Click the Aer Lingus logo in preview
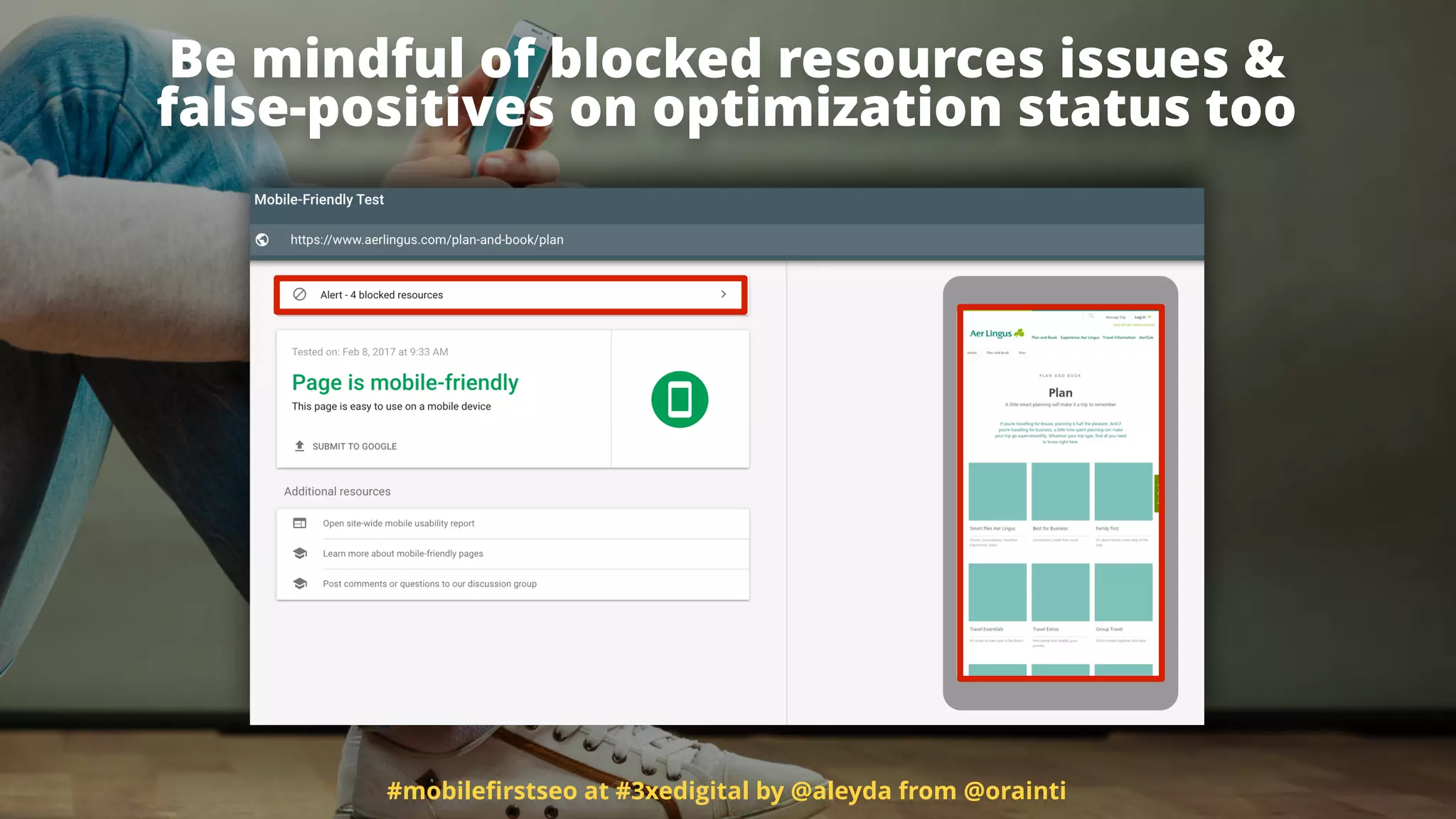This screenshot has height=819, width=1456. [x=997, y=333]
